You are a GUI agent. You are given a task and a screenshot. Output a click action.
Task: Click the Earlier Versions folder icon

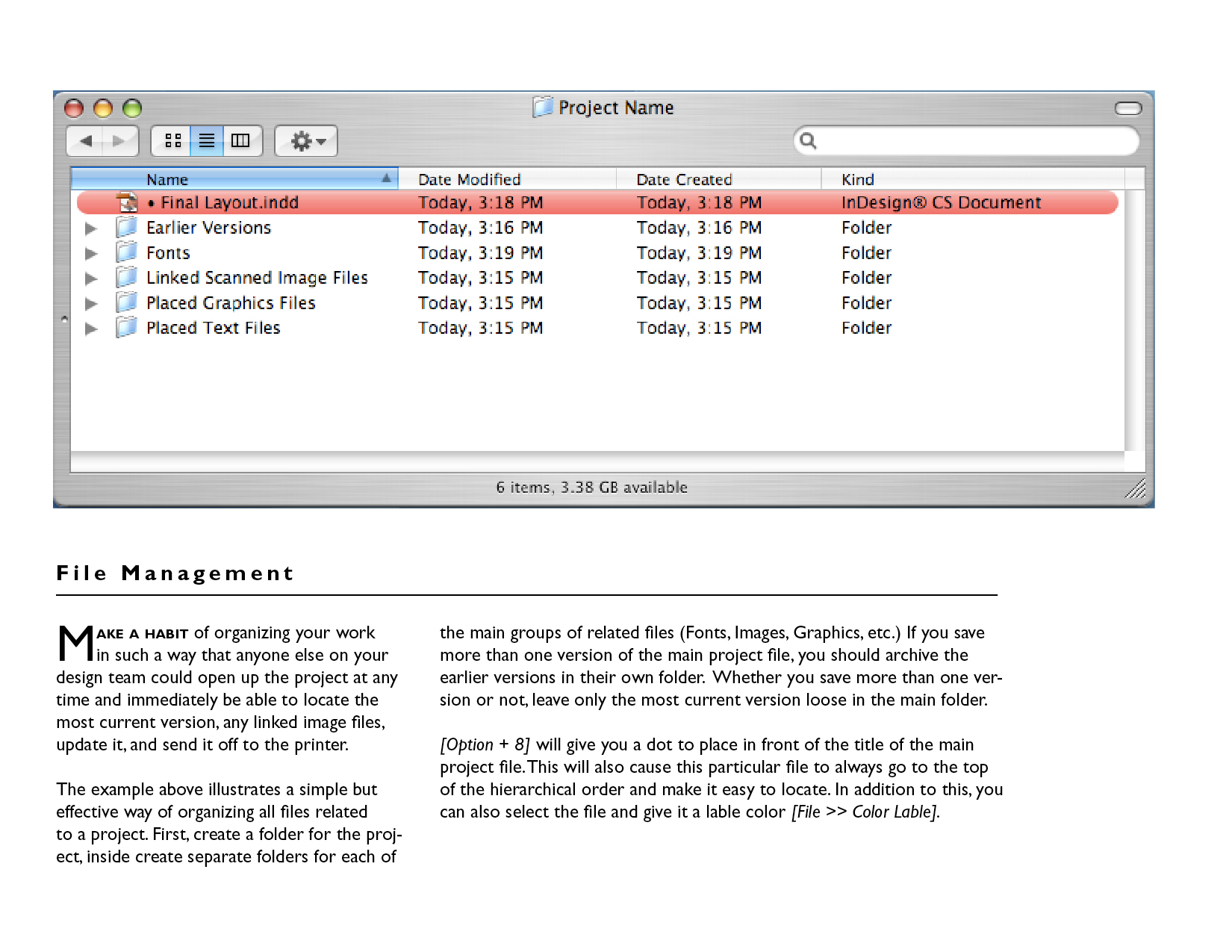pyautogui.click(x=127, y=227)
